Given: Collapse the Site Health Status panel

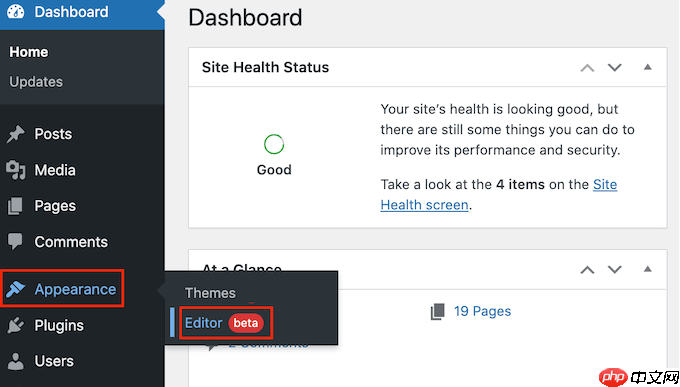Looking at the screenshot, I should [x=647, y=67].
